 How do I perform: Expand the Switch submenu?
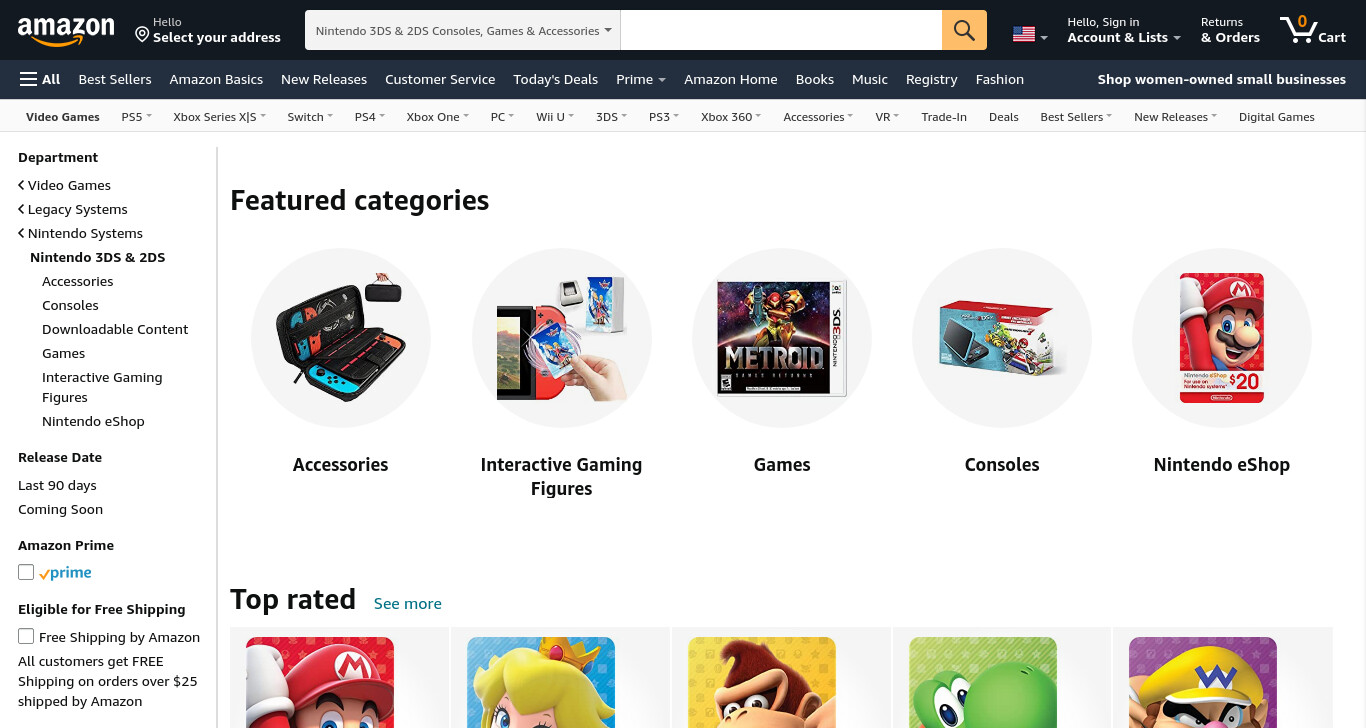[x=310, y=117]
